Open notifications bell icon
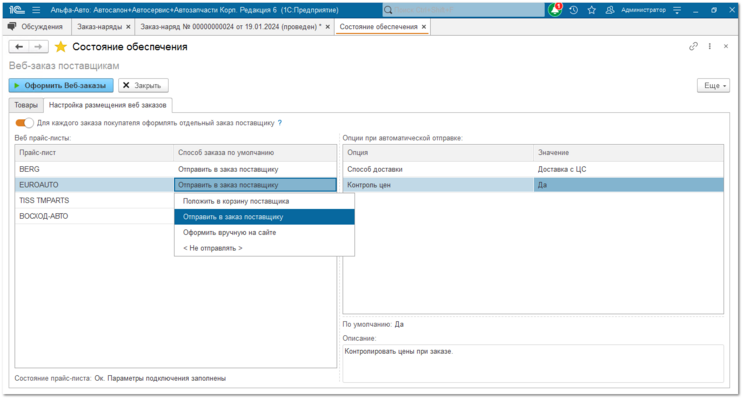The width and height of the screenshot is (743, 399). (x=555, y=10)
